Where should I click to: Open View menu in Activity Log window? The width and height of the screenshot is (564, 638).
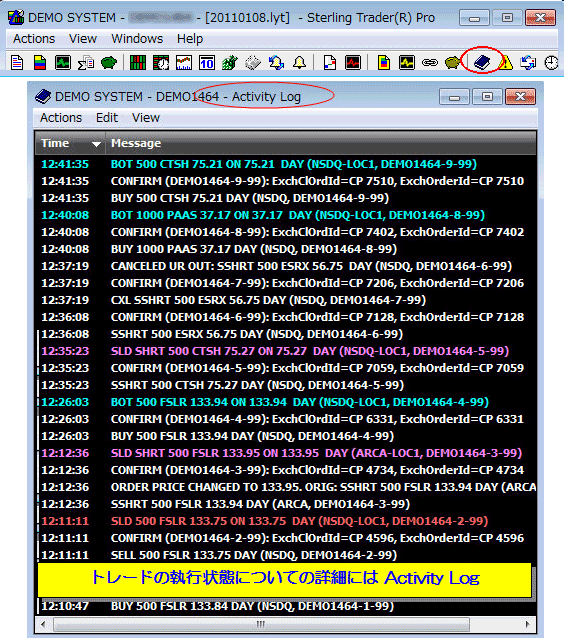pos(146,118)
